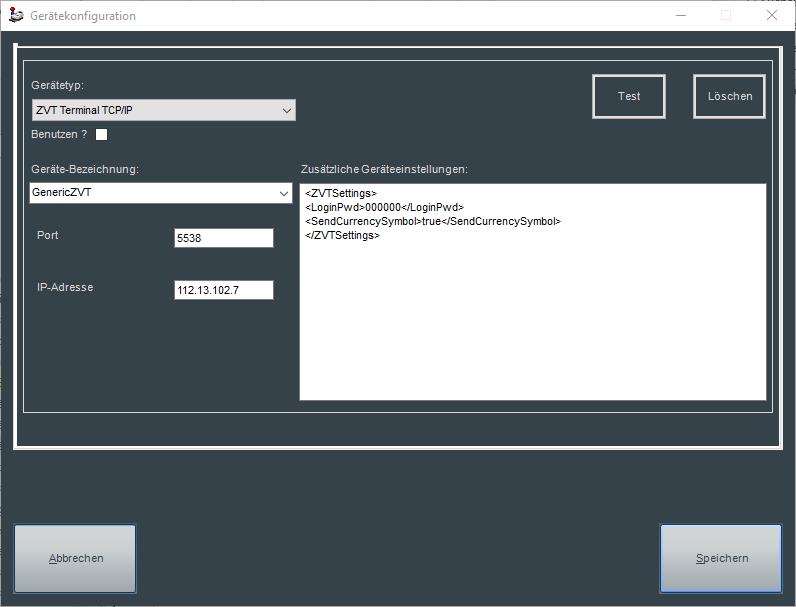
Task: Close the Gerätekonfiguration window
Action: coord(772,15)
